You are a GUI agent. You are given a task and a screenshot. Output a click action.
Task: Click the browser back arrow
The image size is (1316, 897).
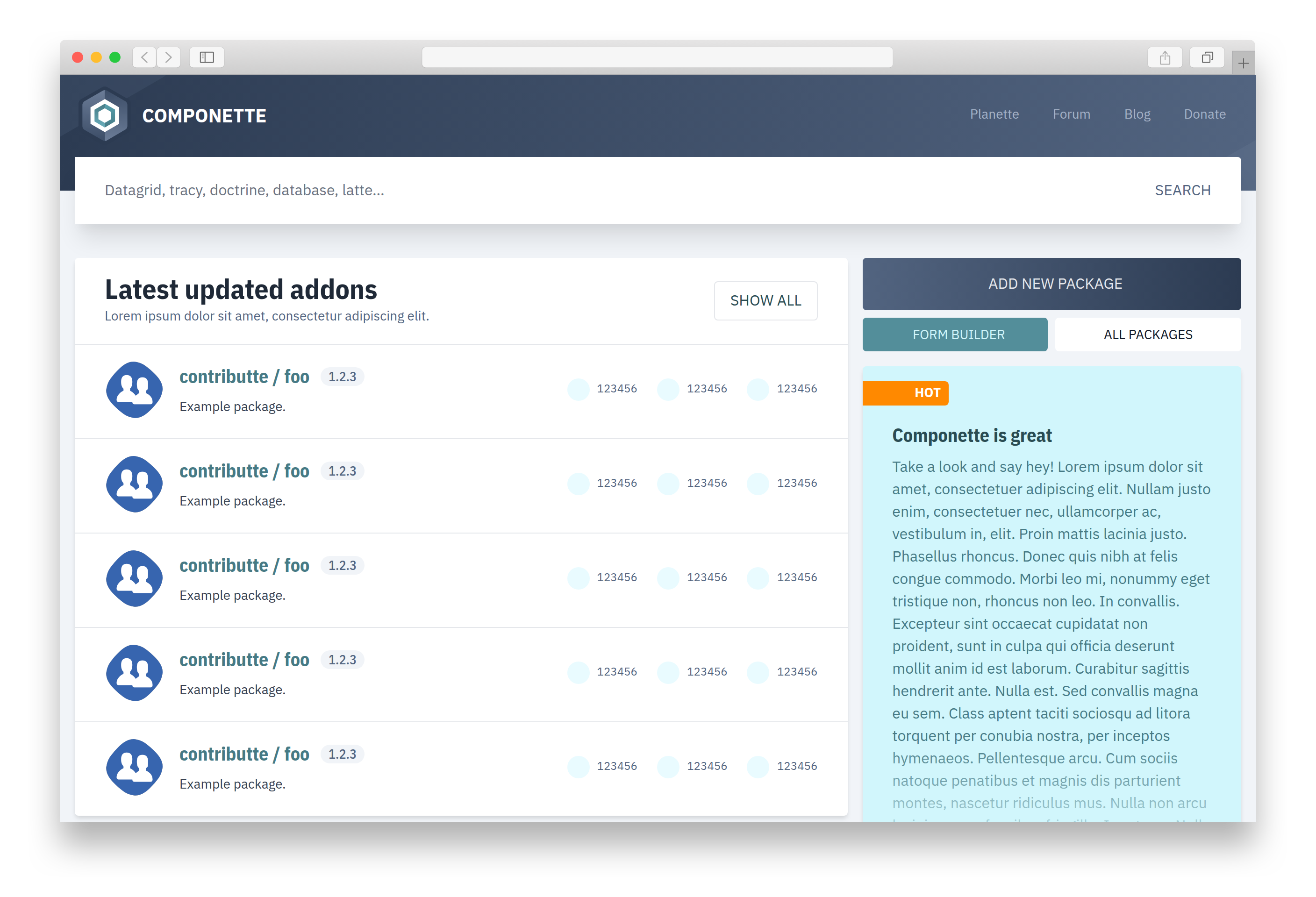point(144,57)
